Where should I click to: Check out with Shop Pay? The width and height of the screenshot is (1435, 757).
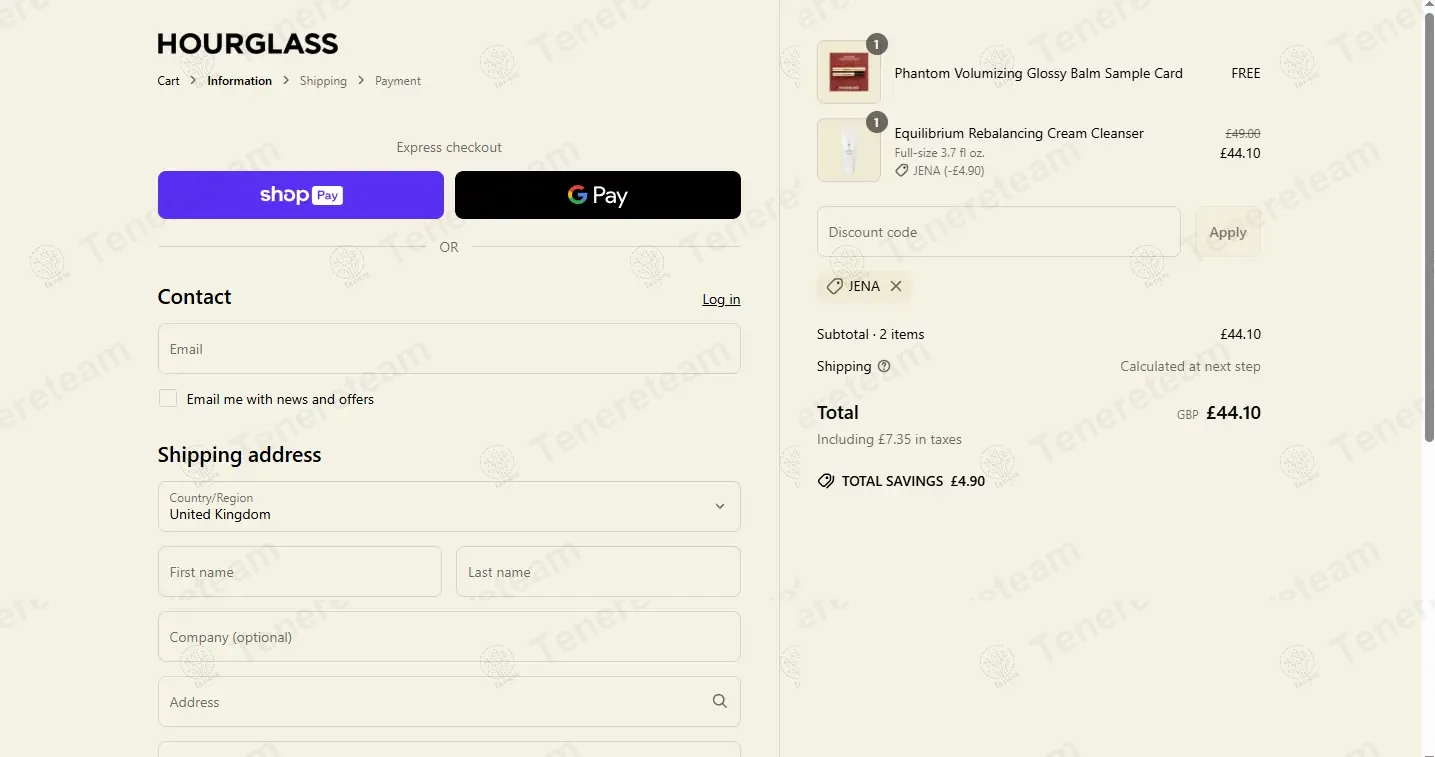301,195
